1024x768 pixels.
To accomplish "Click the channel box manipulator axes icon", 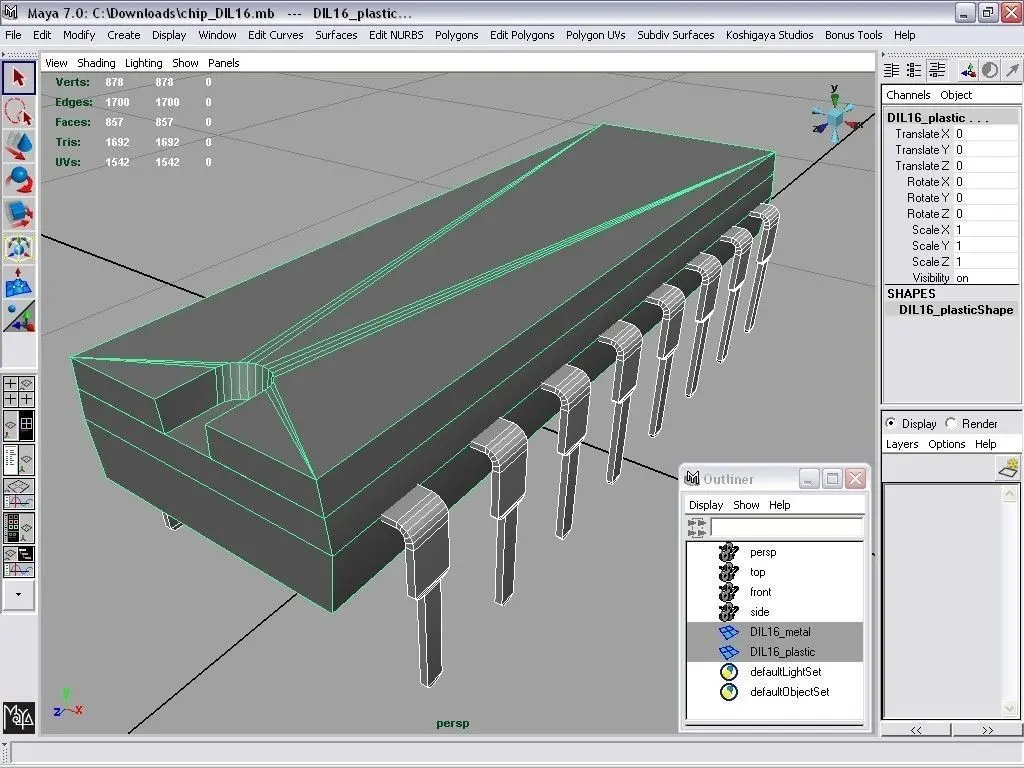I will tap(968, 71).
